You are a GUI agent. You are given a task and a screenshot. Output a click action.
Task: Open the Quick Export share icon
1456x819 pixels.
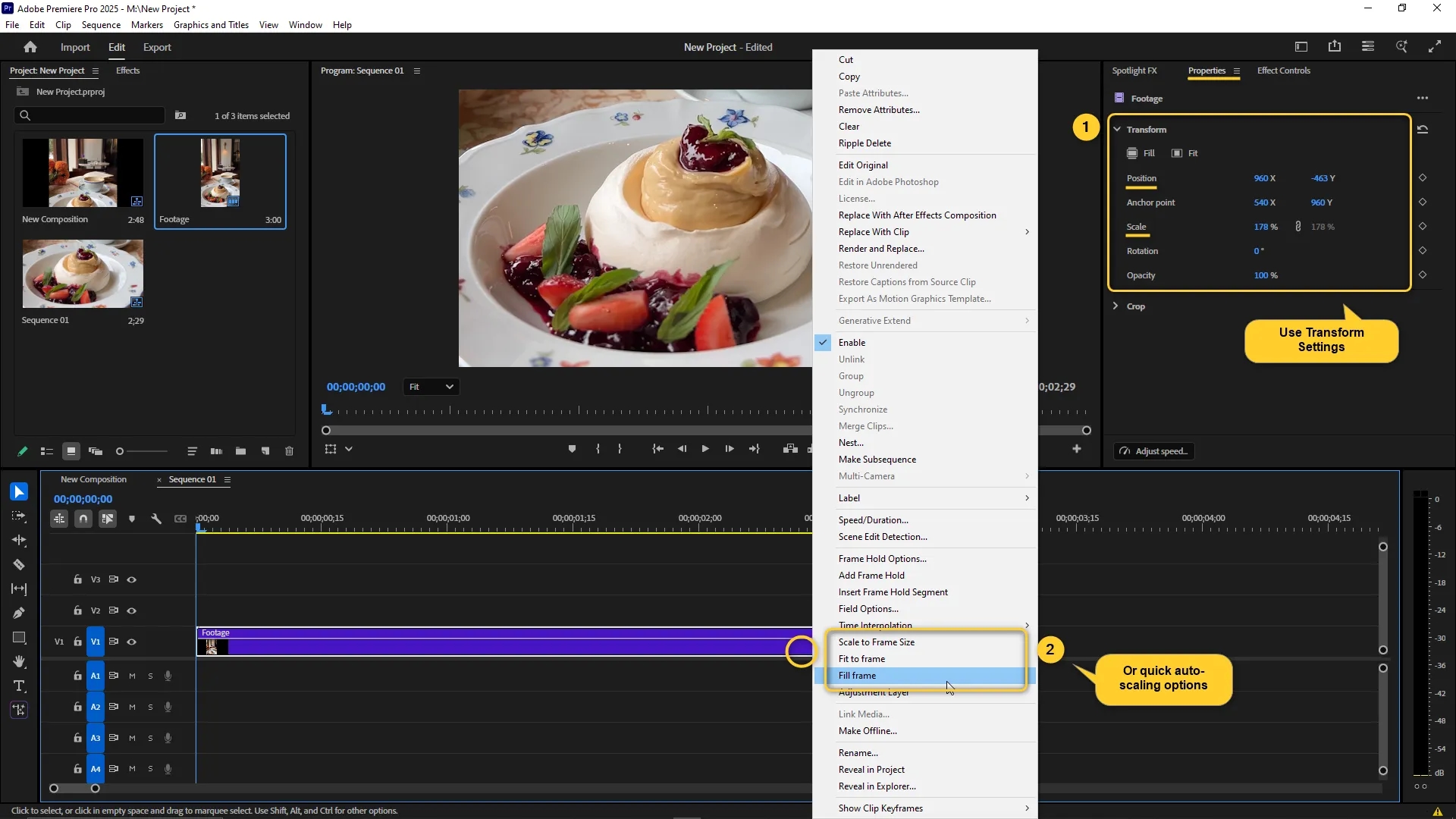click(x=1335, y=47)
